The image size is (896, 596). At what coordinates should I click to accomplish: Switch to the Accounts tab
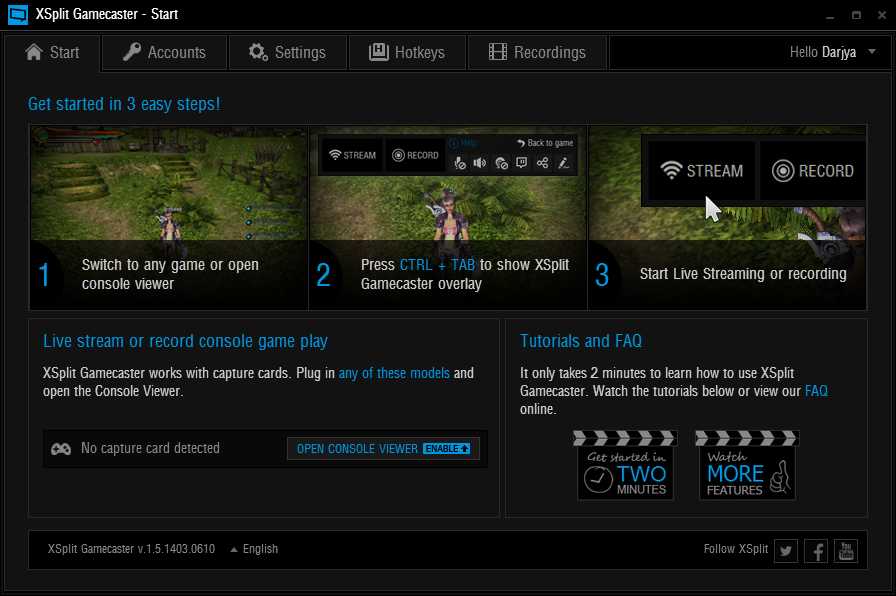point(165,53)
